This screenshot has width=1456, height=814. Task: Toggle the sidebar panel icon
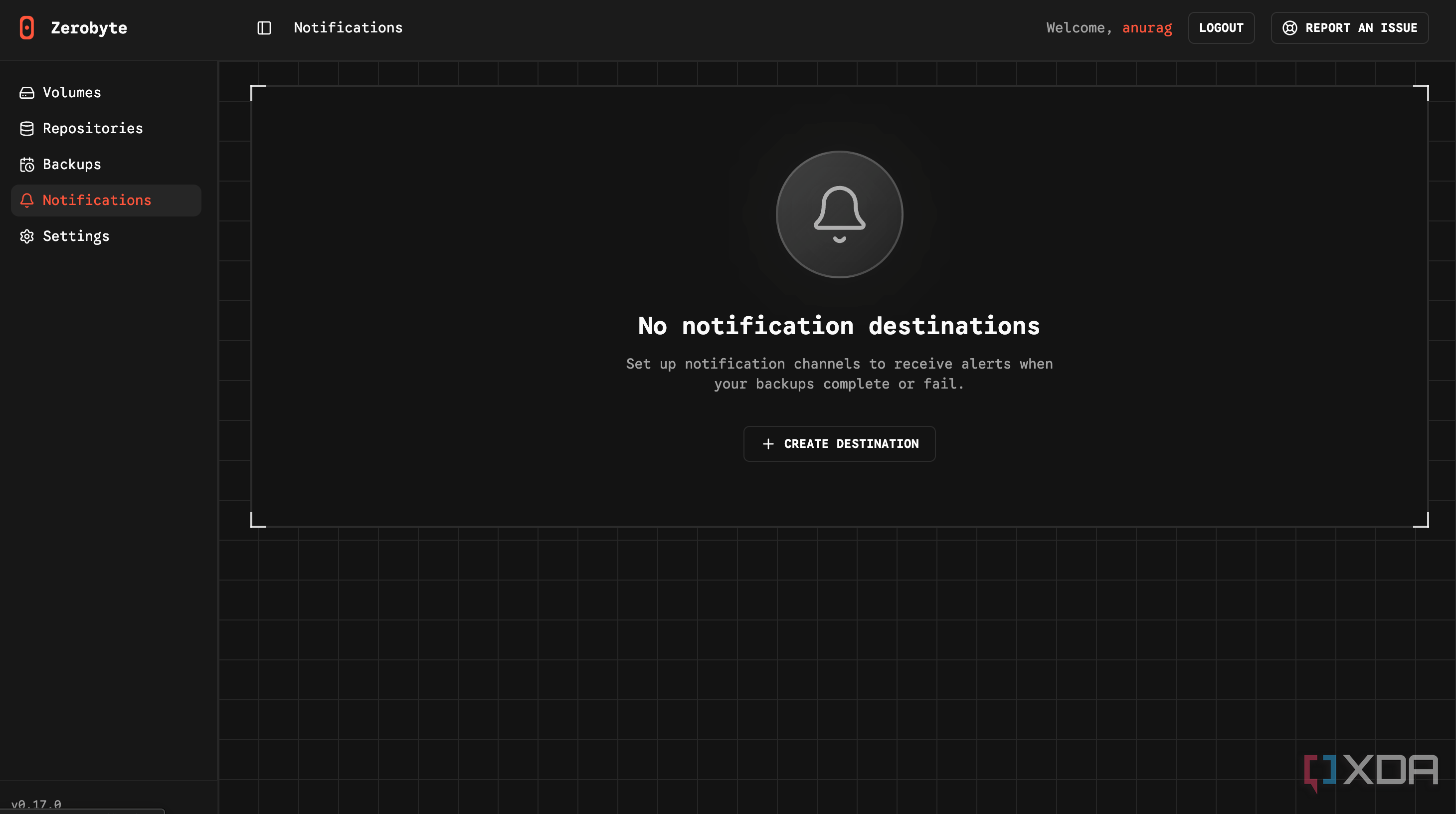coord(264,28)
